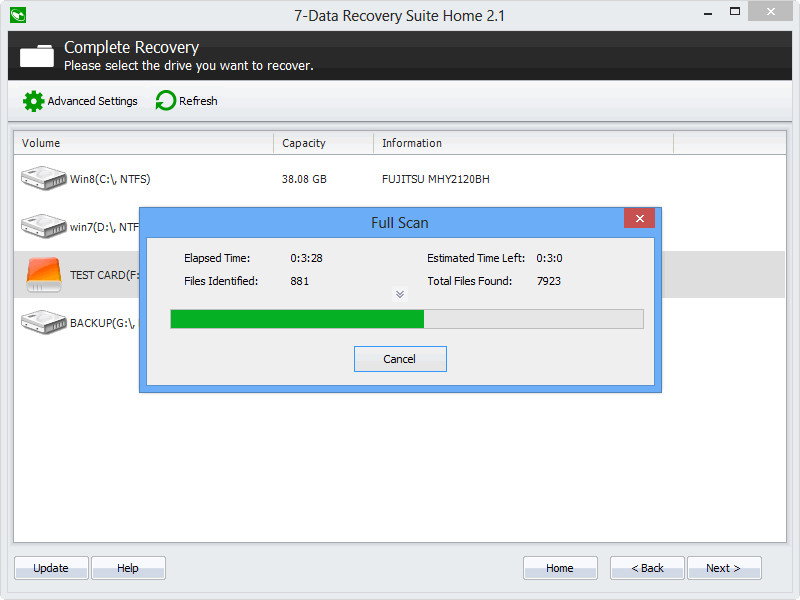Viewport: 800px width, 600px height.
Task: Click the white folder Complete Recovery icon
Action: pos(37,56)
